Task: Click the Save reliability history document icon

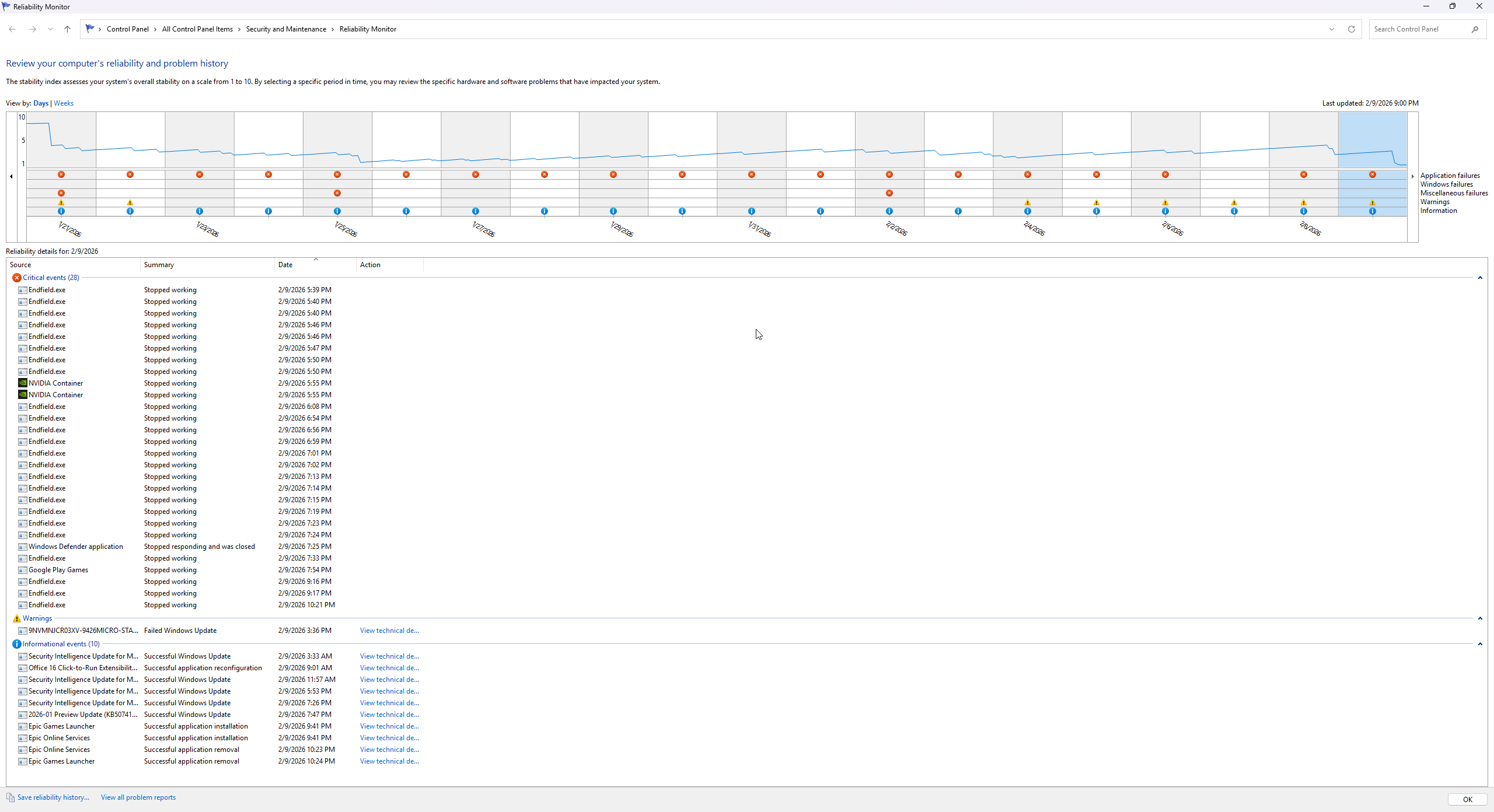Action: coord(11,797)
